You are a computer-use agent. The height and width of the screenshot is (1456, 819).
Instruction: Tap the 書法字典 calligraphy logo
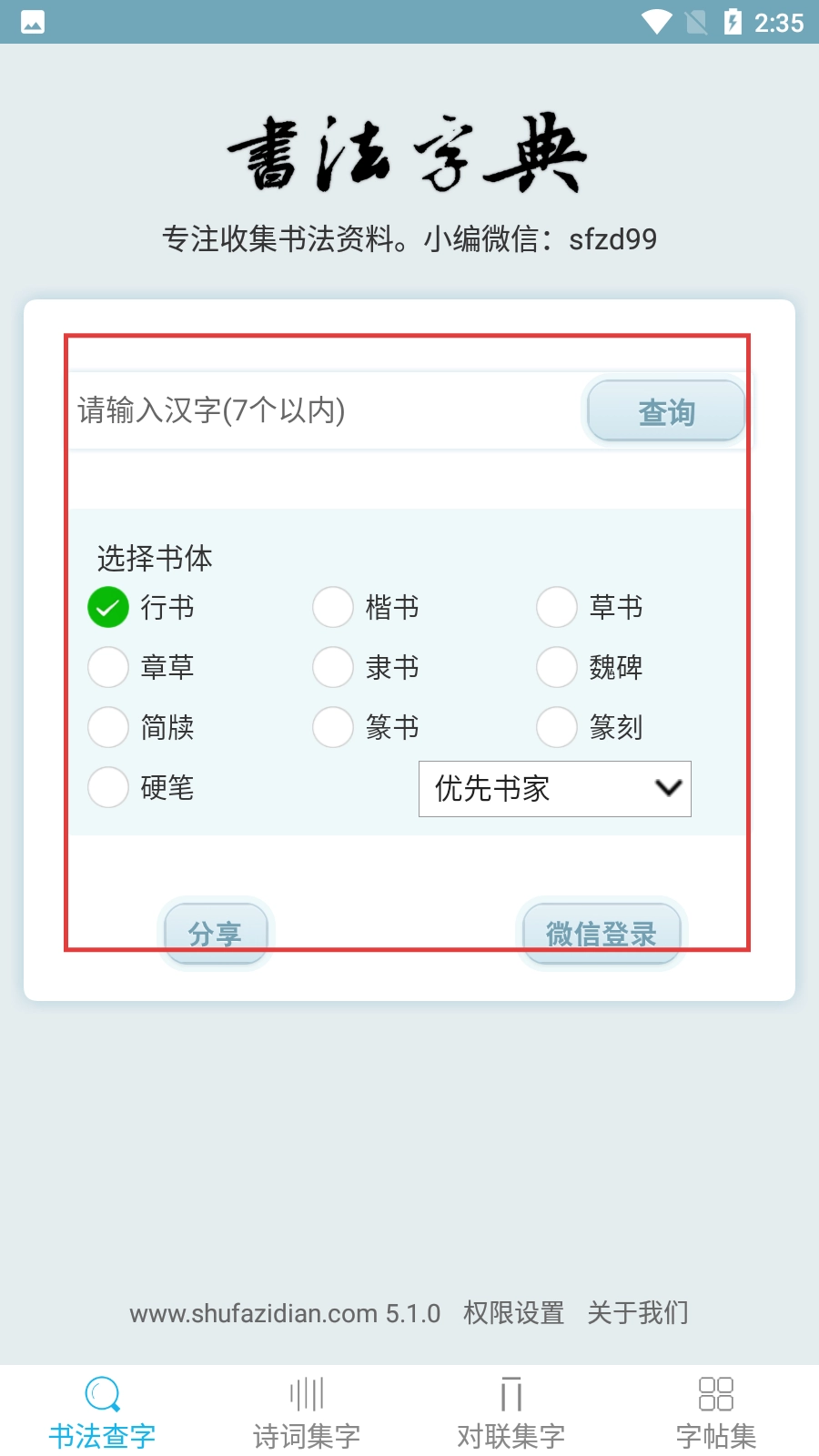[409, 154]
